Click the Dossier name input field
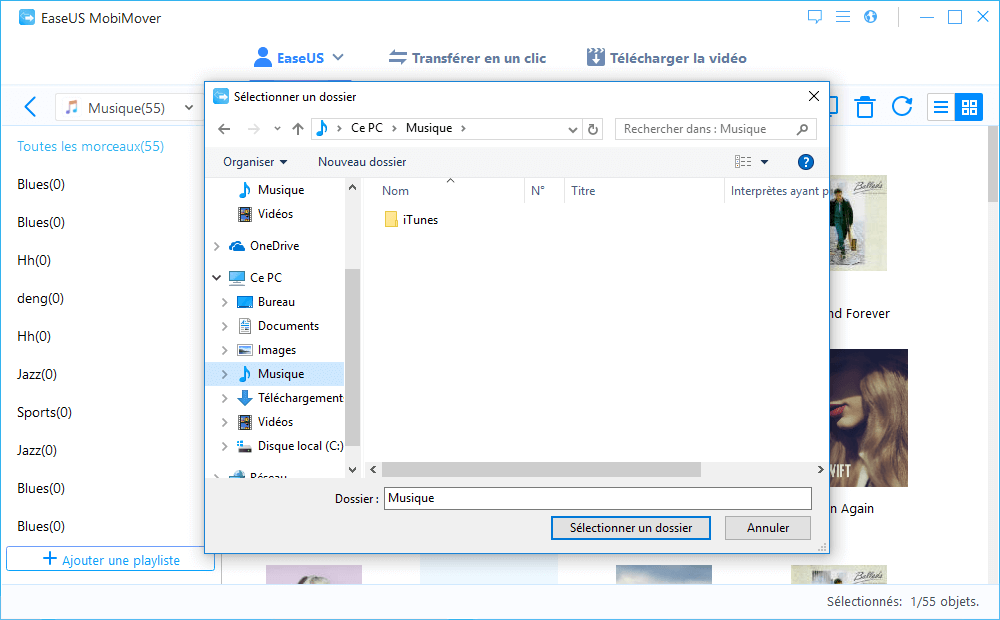Screen dimensions: 1000x620 click(x=597, y=498)
